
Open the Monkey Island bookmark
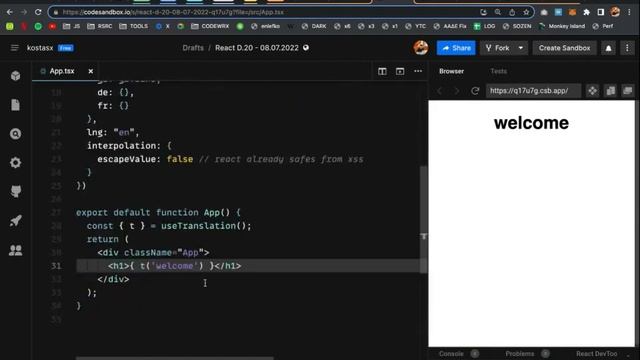coord(562,26)
